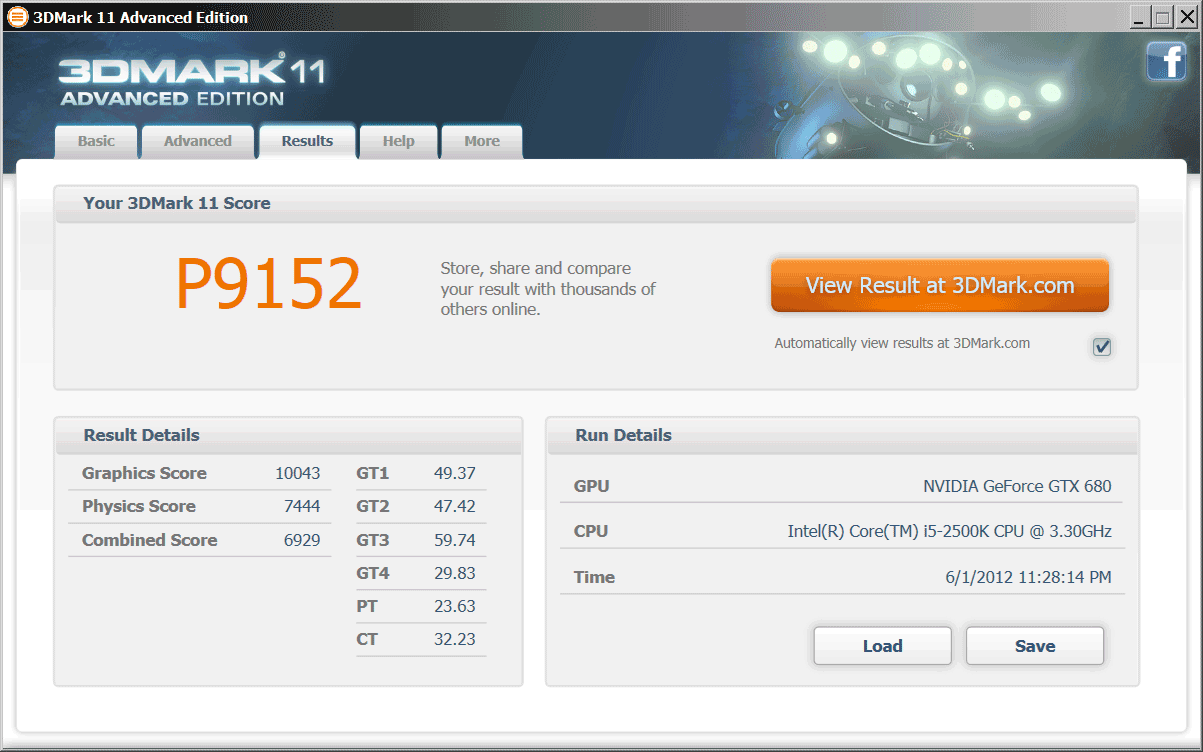Click the Load button

point(882,646)
